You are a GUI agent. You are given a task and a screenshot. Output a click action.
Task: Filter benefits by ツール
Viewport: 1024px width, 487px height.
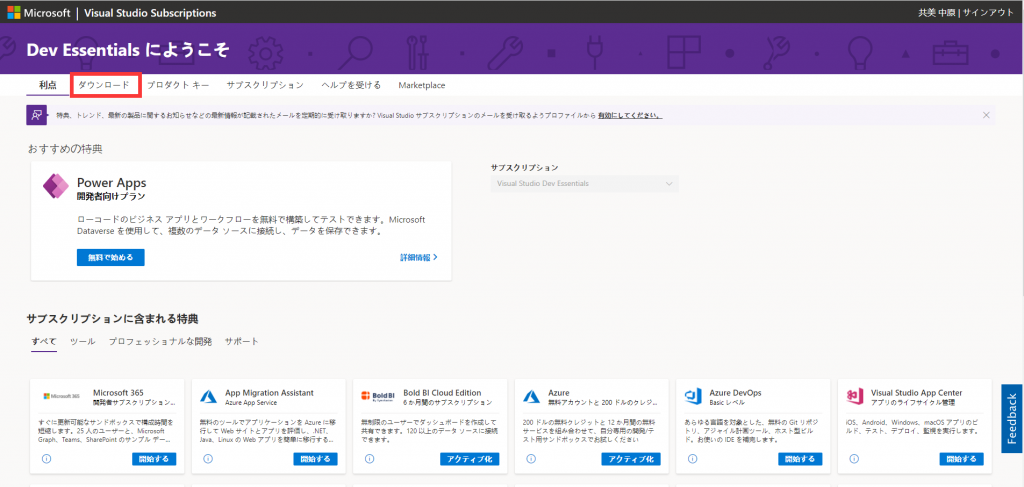pos(82,341)
